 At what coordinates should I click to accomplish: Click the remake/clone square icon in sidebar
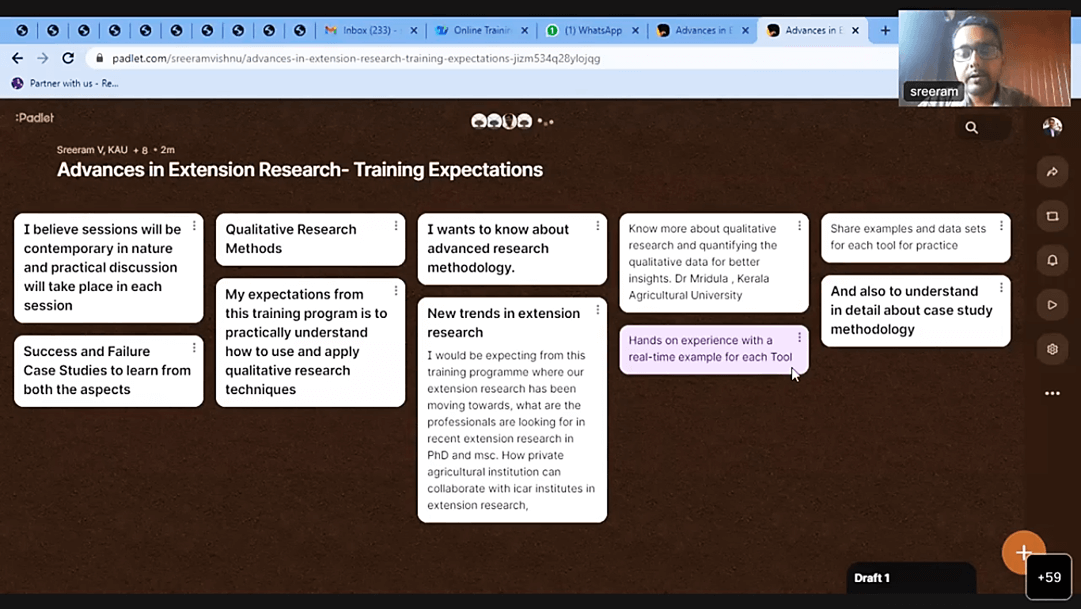(x=1052, y=216)
